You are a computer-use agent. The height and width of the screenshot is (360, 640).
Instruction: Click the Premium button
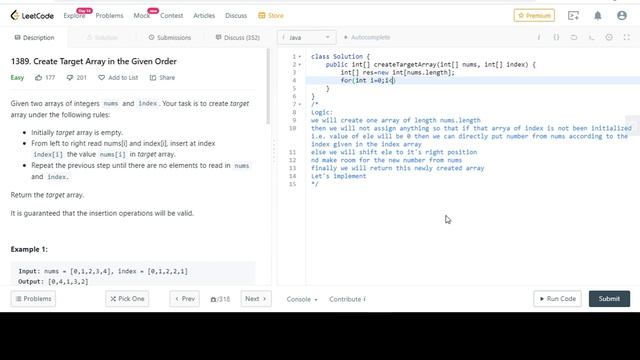click(534, 16)
